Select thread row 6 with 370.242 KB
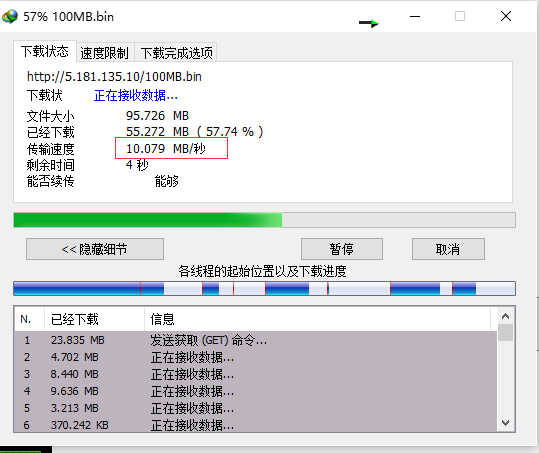The image size is (539, 453). (x=256, y=425)
